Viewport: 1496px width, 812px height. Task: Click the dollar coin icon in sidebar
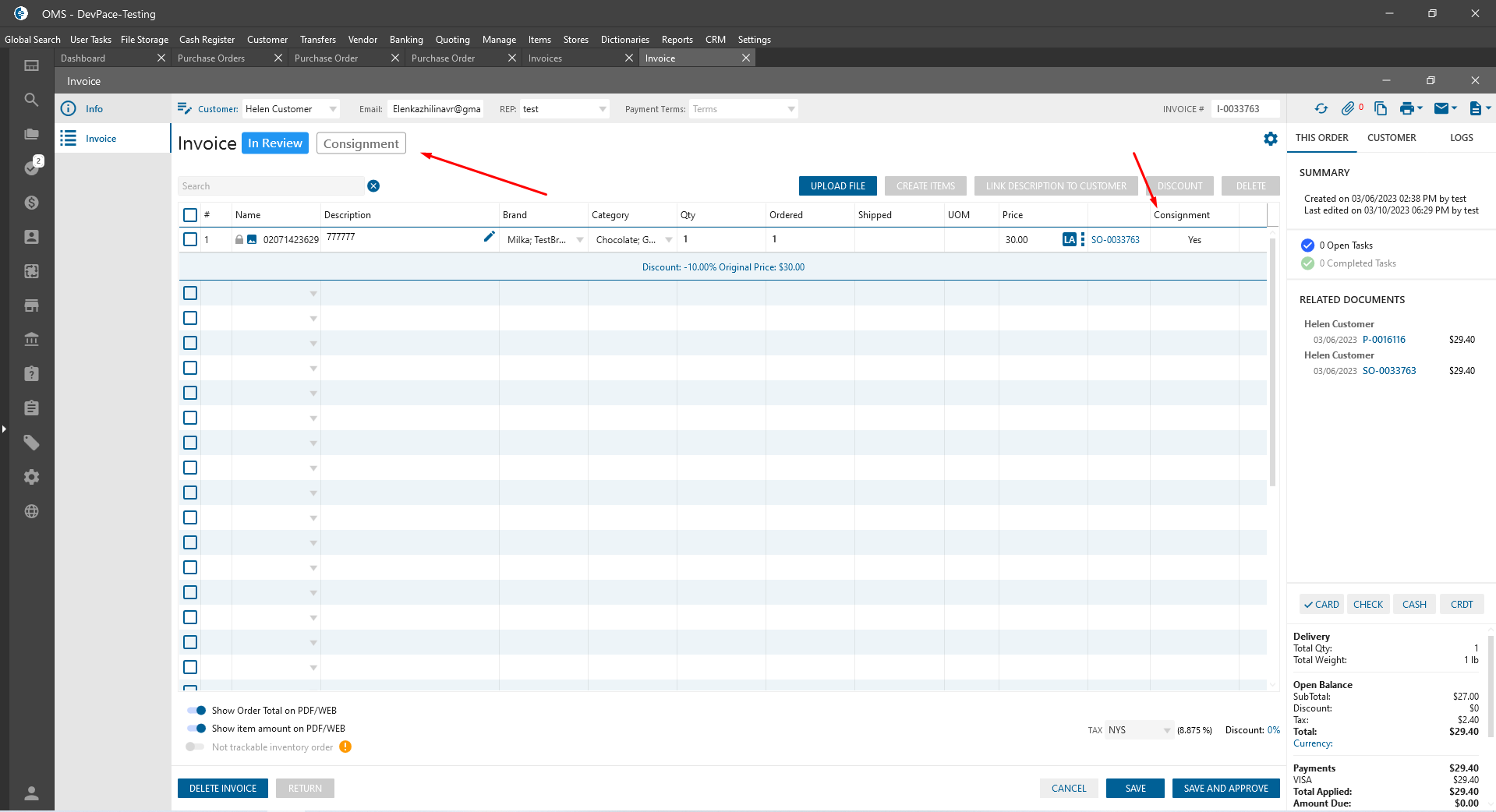point(31,203)
